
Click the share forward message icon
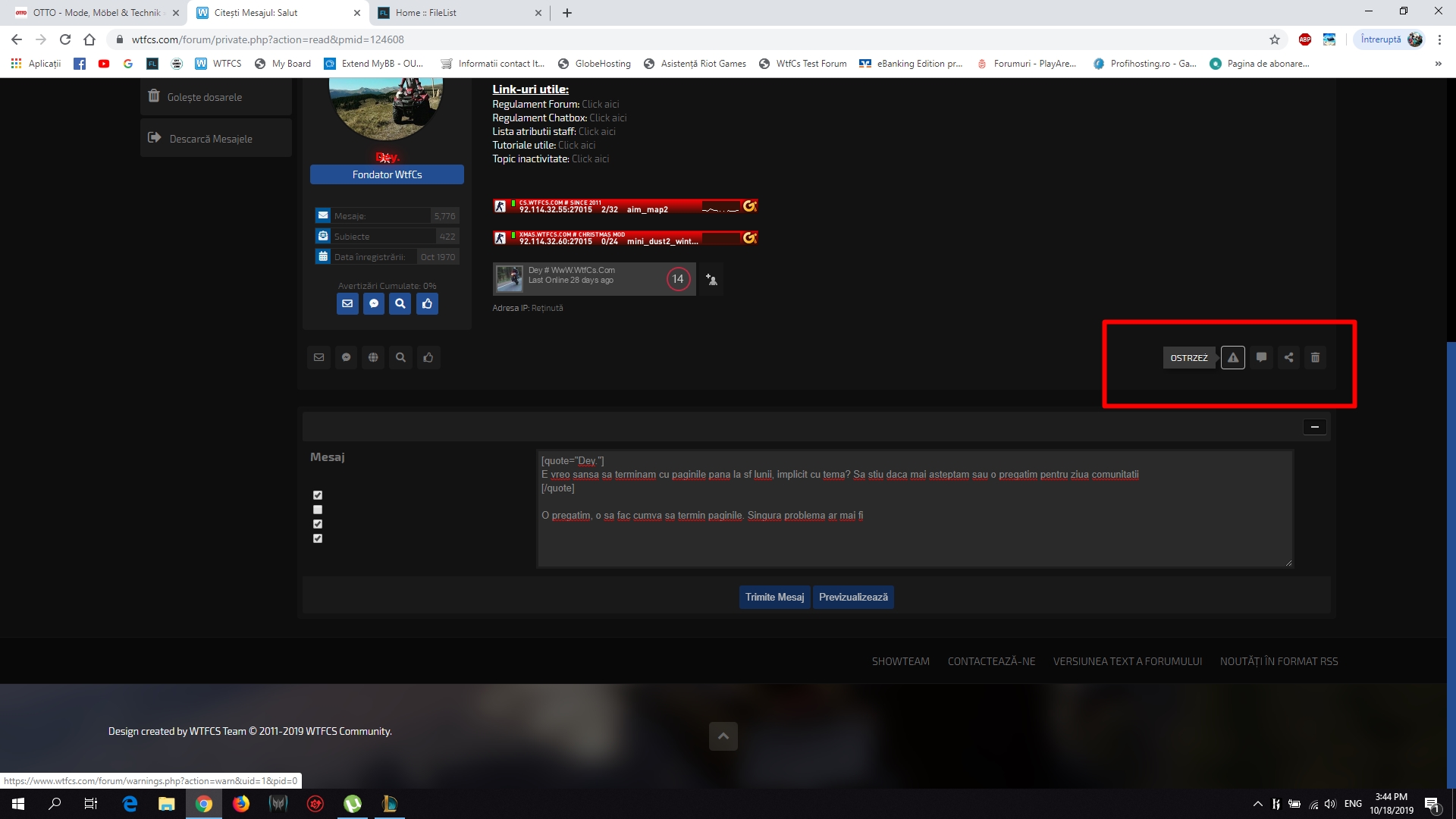[1288, 358]
